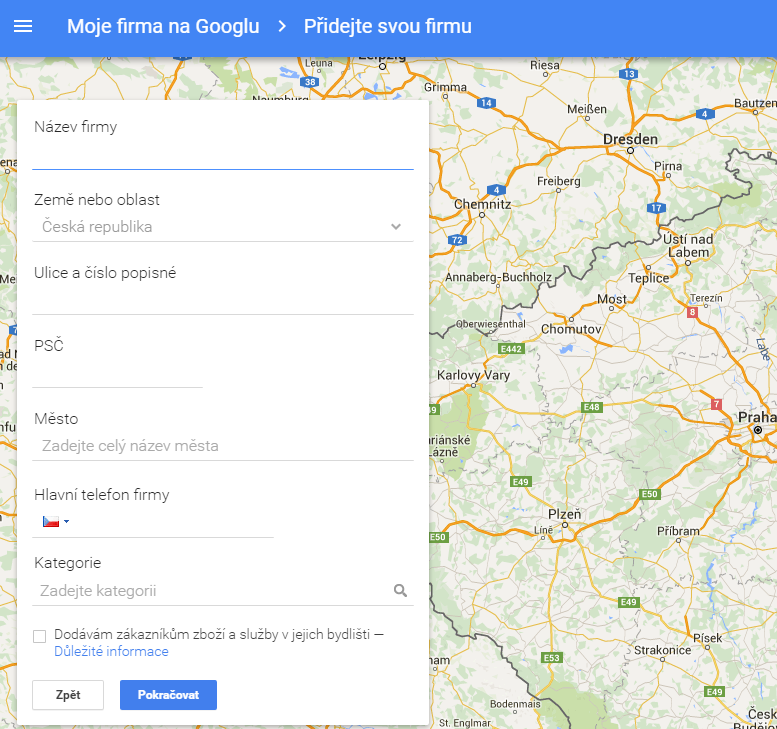Viewport: 777px width, 729px height.
Task: Select the Praha city marker on map
Action: point(758,430)
